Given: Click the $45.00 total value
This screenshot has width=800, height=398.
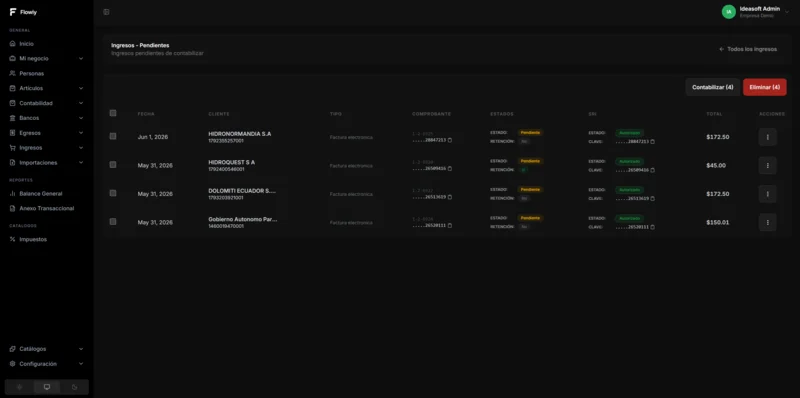Looking at the screenshot, I should (x=716, y=165).
